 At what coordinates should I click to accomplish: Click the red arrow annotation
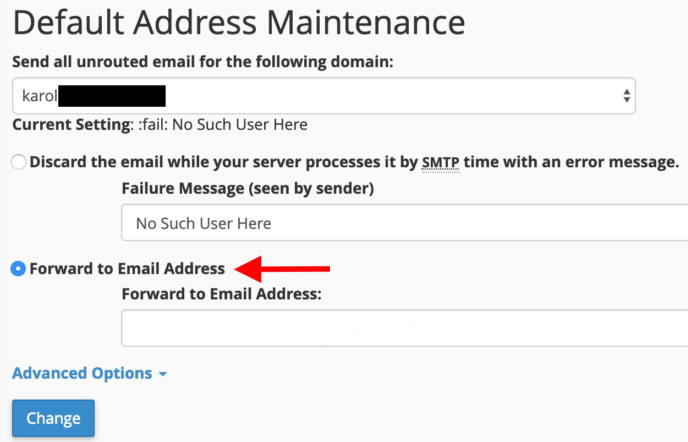pos(282,269)
